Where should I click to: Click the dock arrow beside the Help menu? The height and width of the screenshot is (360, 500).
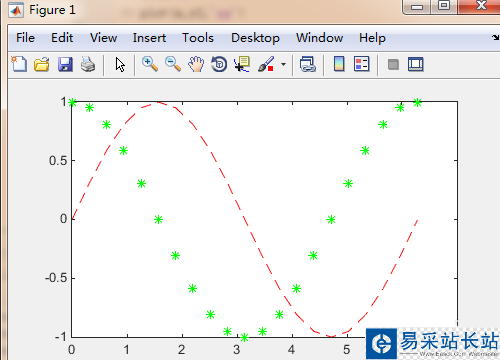pos(496,37)
